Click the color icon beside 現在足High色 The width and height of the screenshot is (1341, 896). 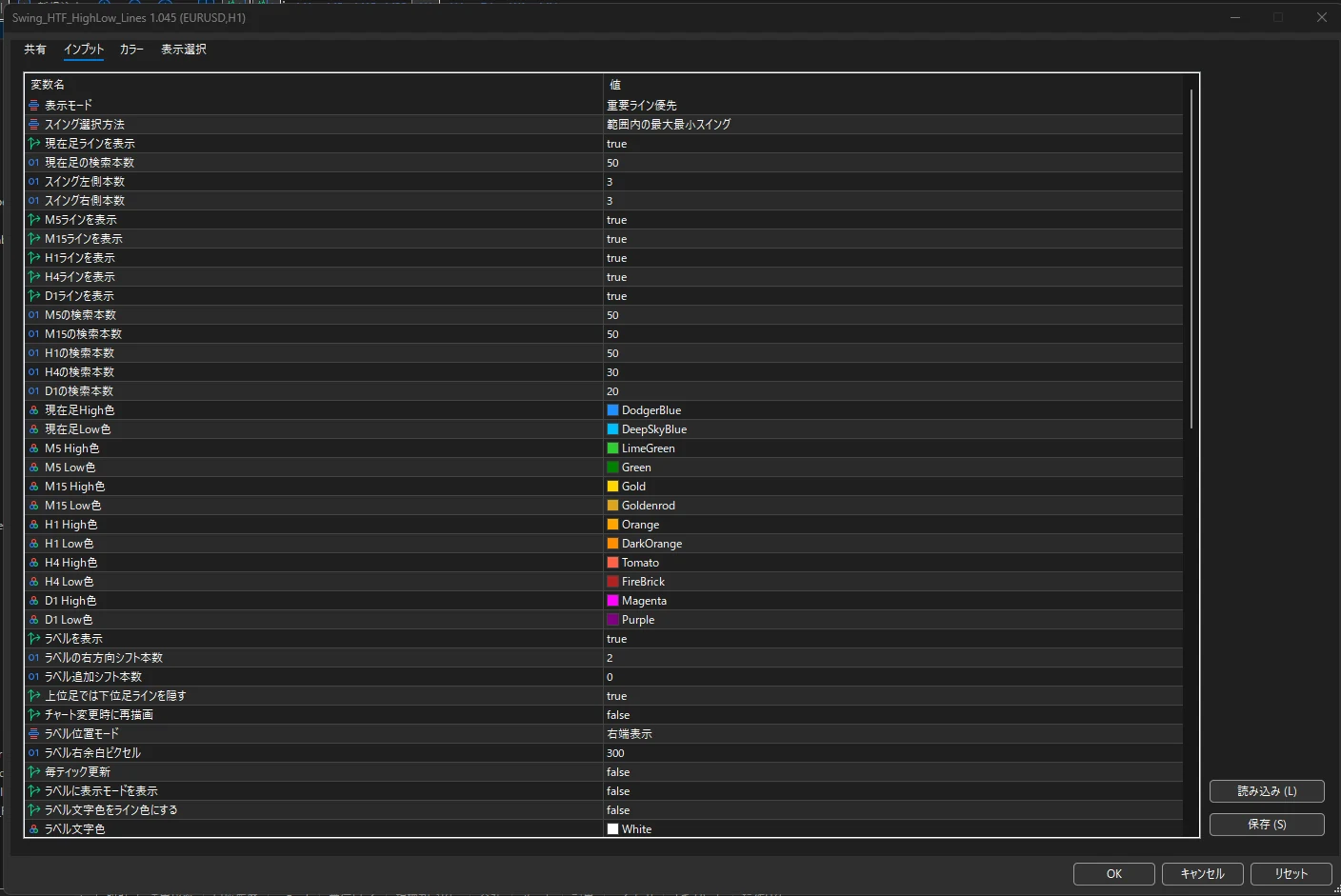click(34, 410)
